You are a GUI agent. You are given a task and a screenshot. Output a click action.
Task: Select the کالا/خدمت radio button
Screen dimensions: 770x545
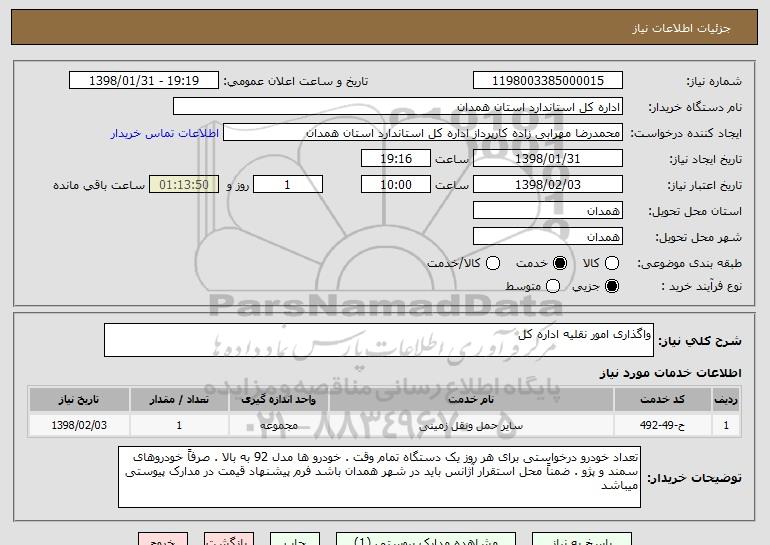(493, 263)
